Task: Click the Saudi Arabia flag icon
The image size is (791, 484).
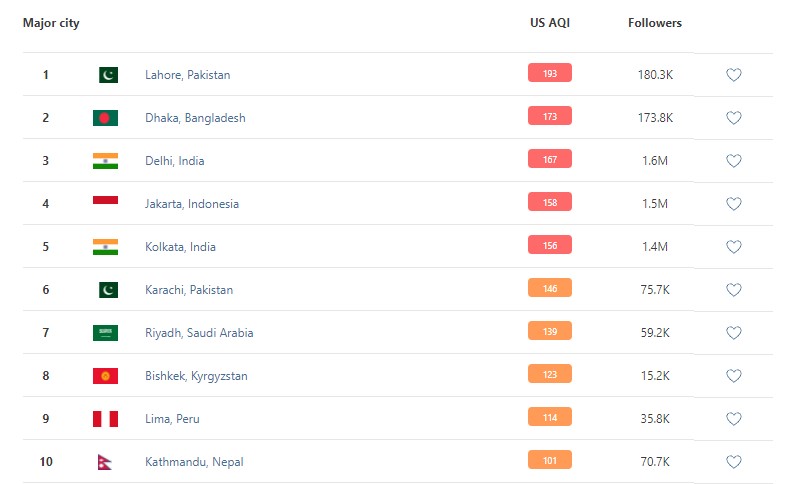Action: [x=105, y=333]
